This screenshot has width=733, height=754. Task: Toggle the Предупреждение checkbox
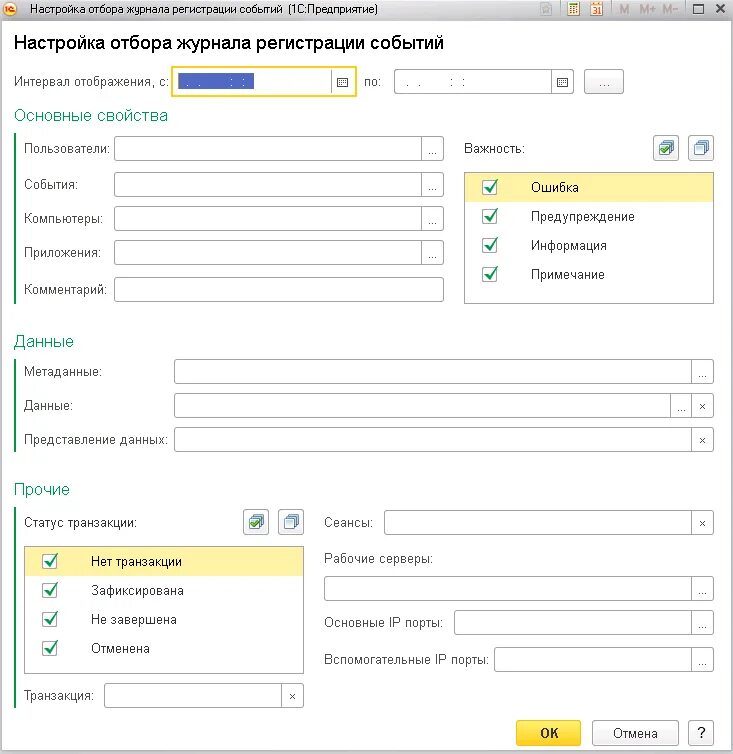tap(490, 216)
